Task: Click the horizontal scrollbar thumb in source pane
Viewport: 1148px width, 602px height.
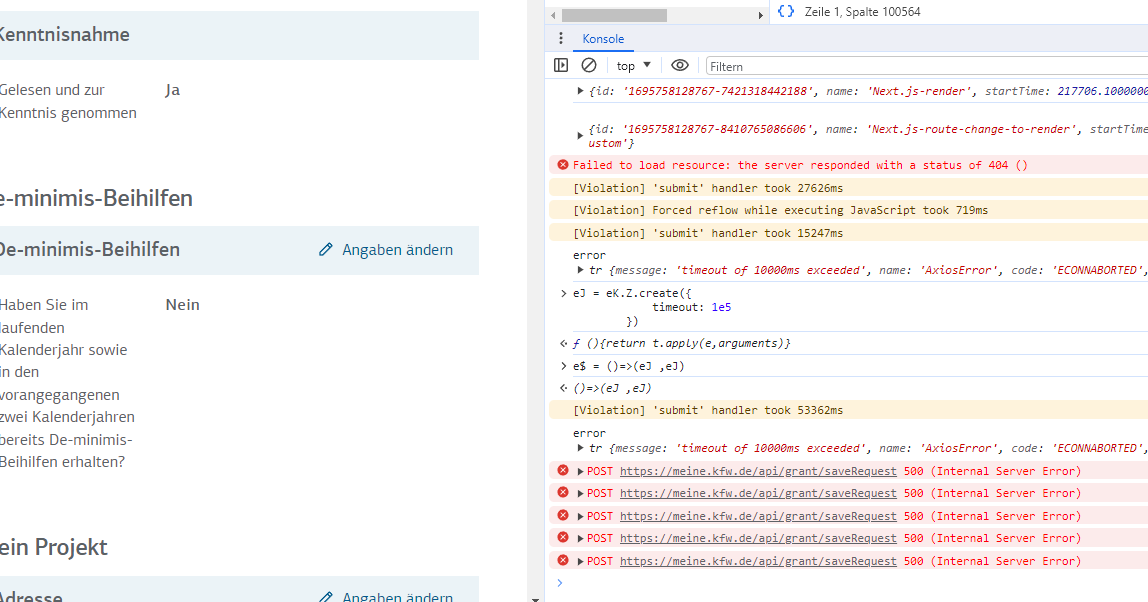Action: [x=614, y=15]
